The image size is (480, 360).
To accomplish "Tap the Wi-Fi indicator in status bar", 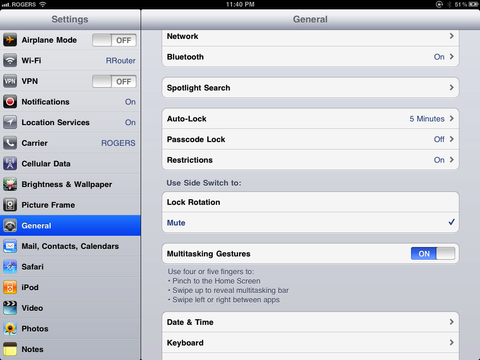I will 42,4.
